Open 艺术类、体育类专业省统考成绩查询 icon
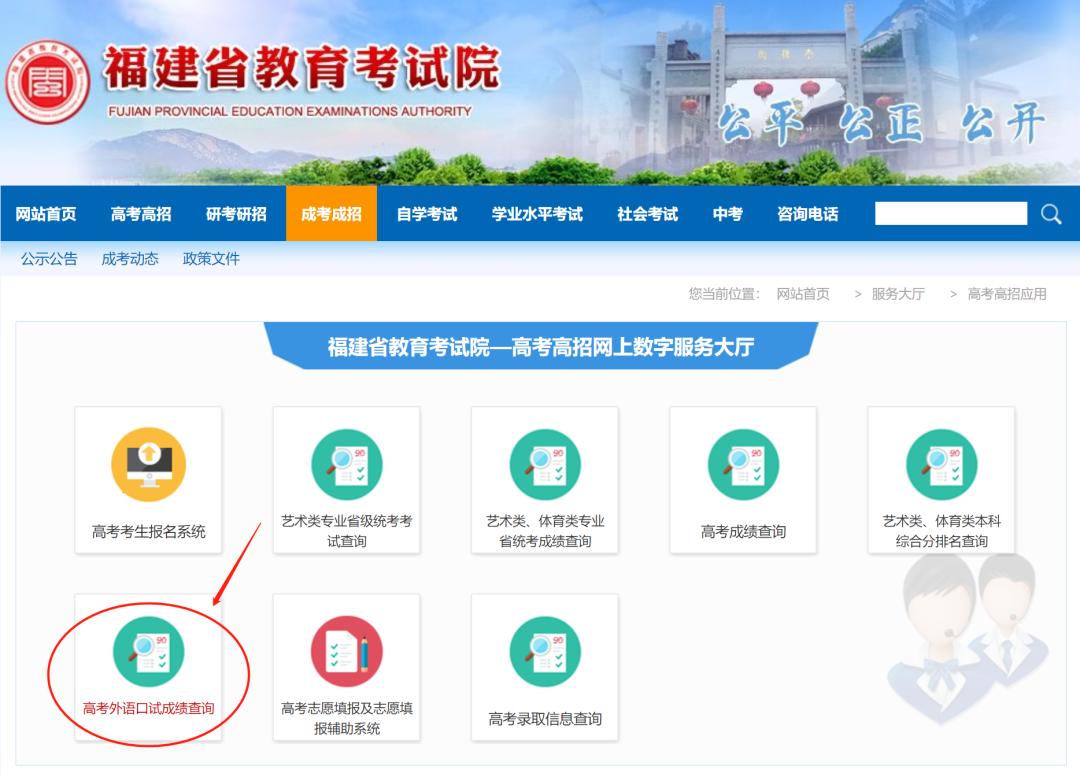 click(544, 479)
